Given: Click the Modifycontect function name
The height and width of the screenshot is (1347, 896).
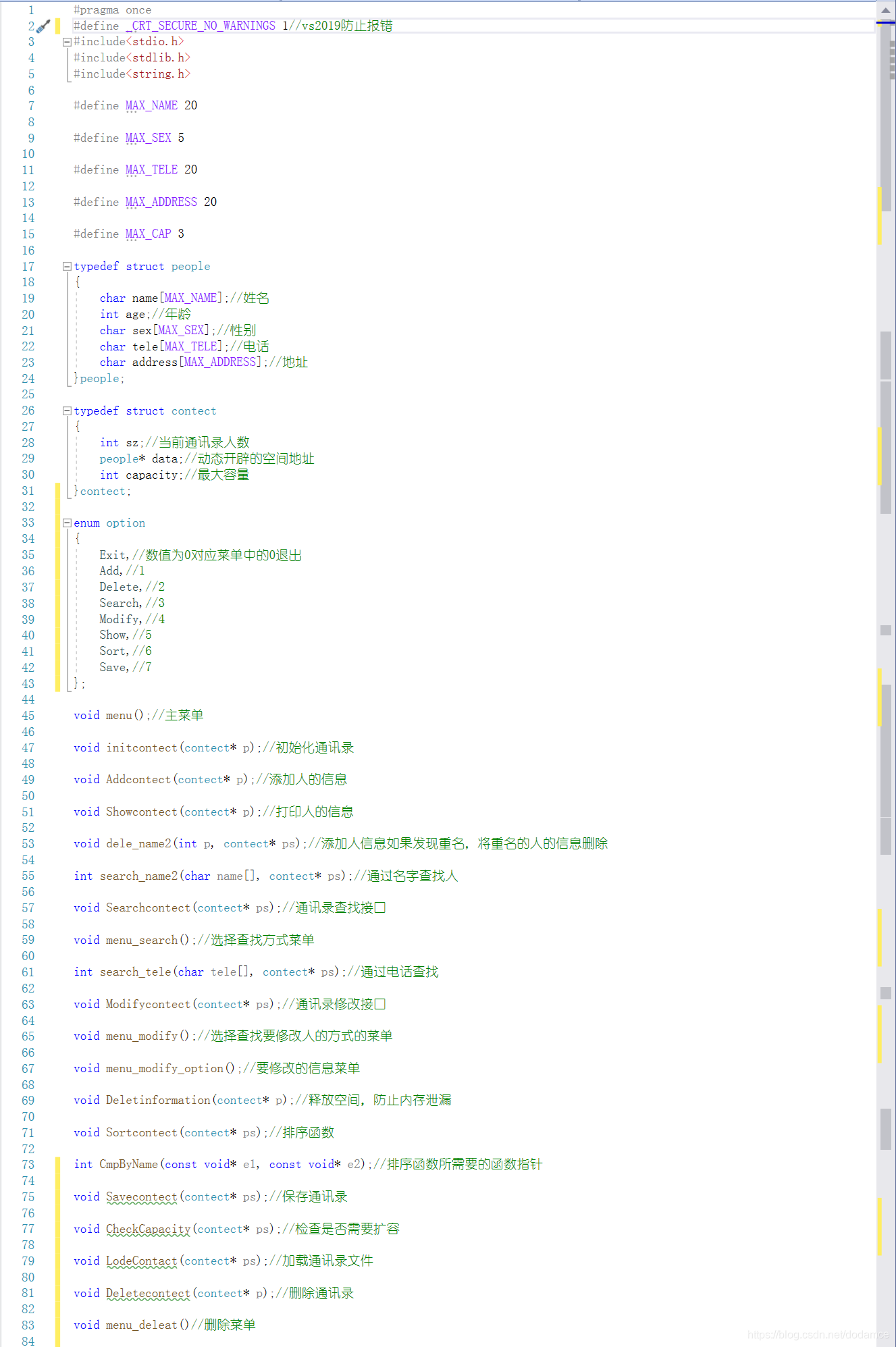Looking at the screenshot, I should [x=149, y=1005].
